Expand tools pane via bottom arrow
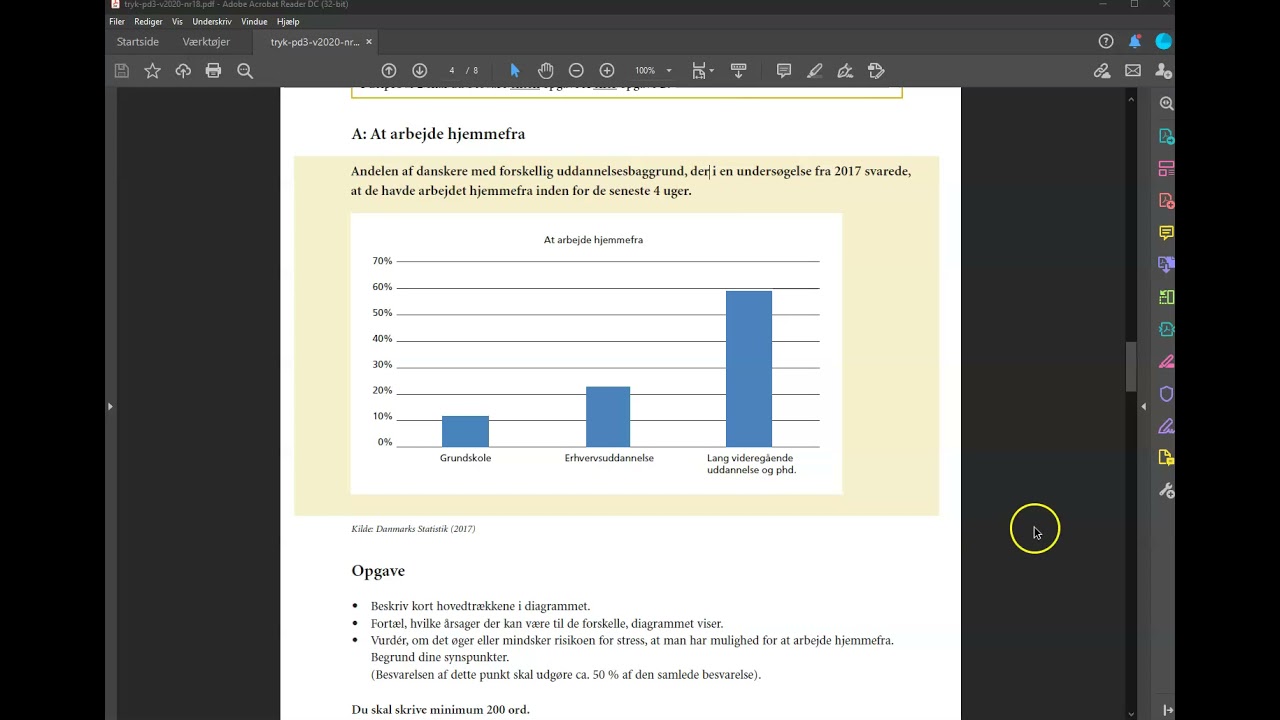Viewport: 1280px width, 720px height. pyautogui.click(x=1167, y=710)
